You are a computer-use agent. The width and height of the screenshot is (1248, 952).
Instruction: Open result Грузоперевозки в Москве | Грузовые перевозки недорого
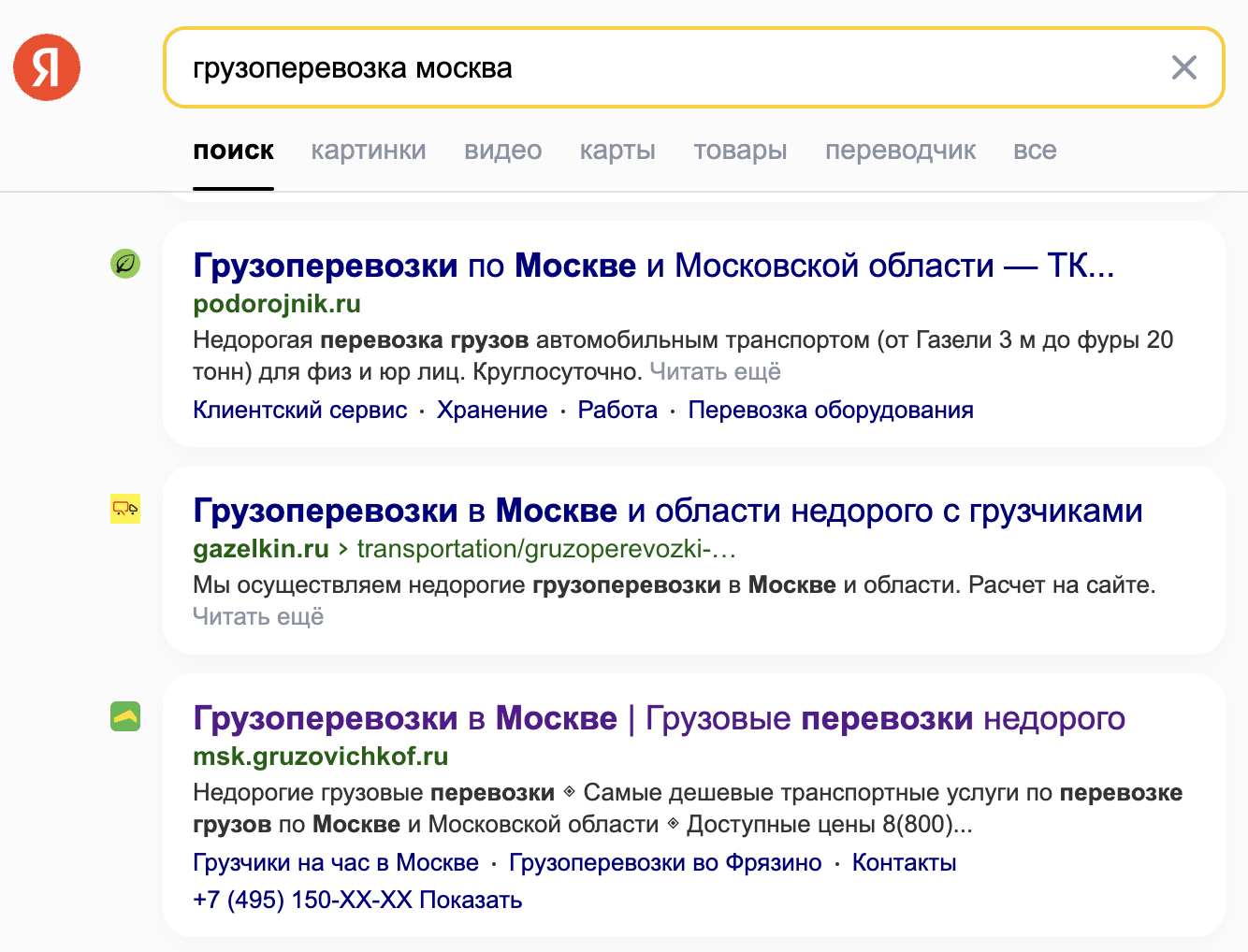(x=659, y=718)
